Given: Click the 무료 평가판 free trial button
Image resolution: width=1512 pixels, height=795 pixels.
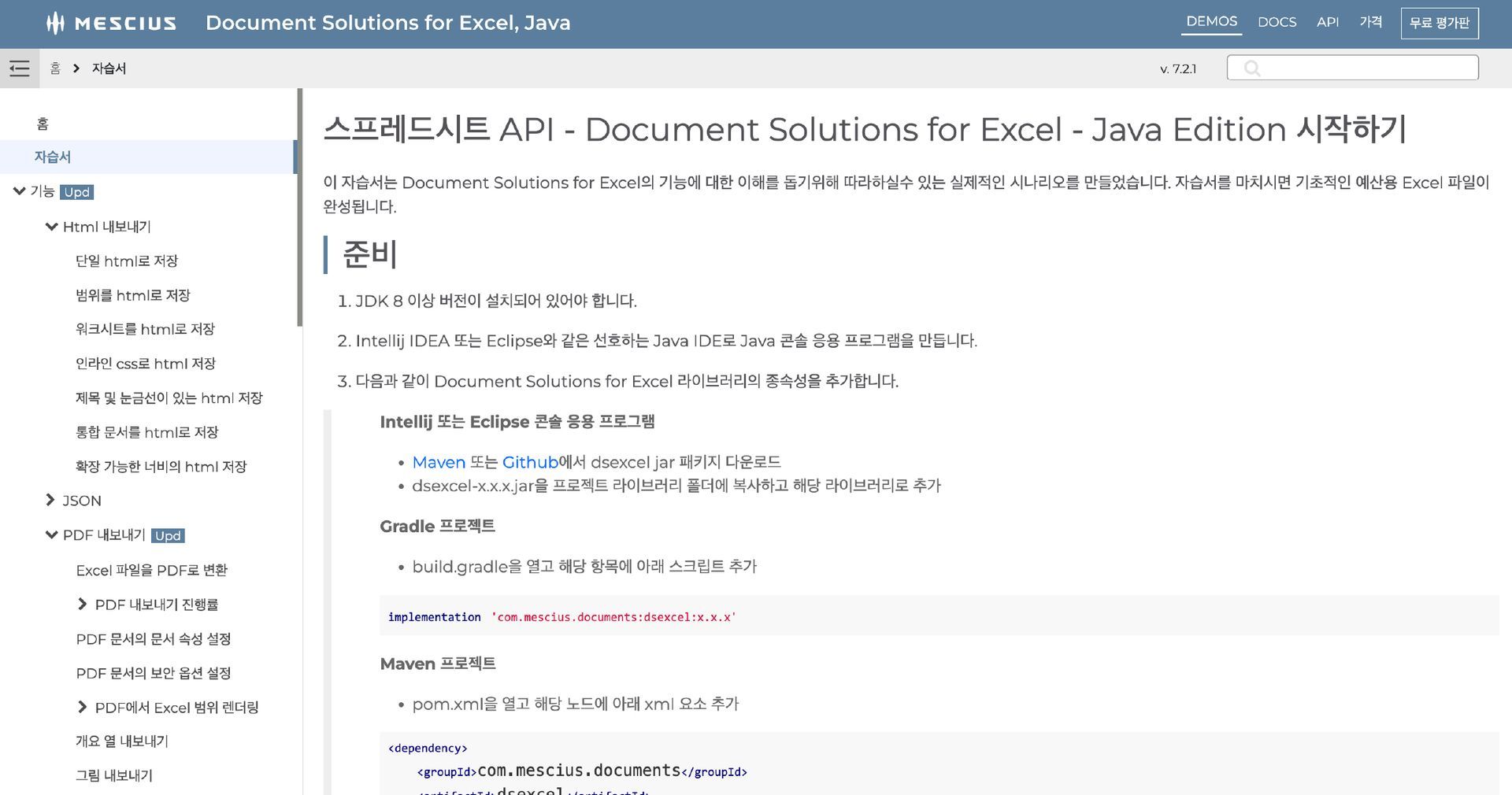Looking at the screenshot, I should tap(1440, 23).
